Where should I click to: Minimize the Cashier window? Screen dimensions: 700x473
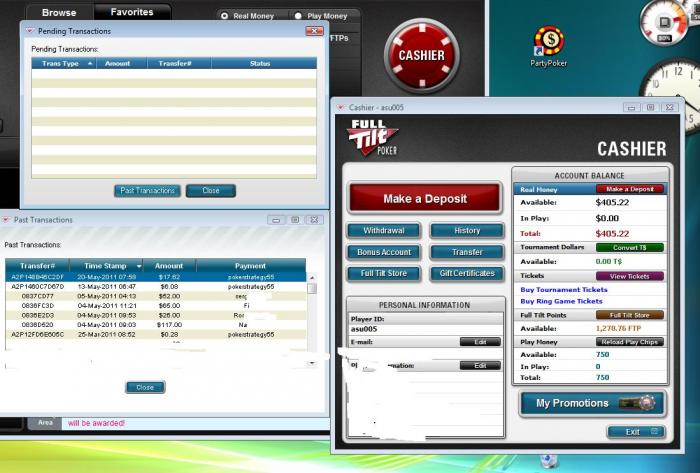pyautogui.click(x=632, y=108)
